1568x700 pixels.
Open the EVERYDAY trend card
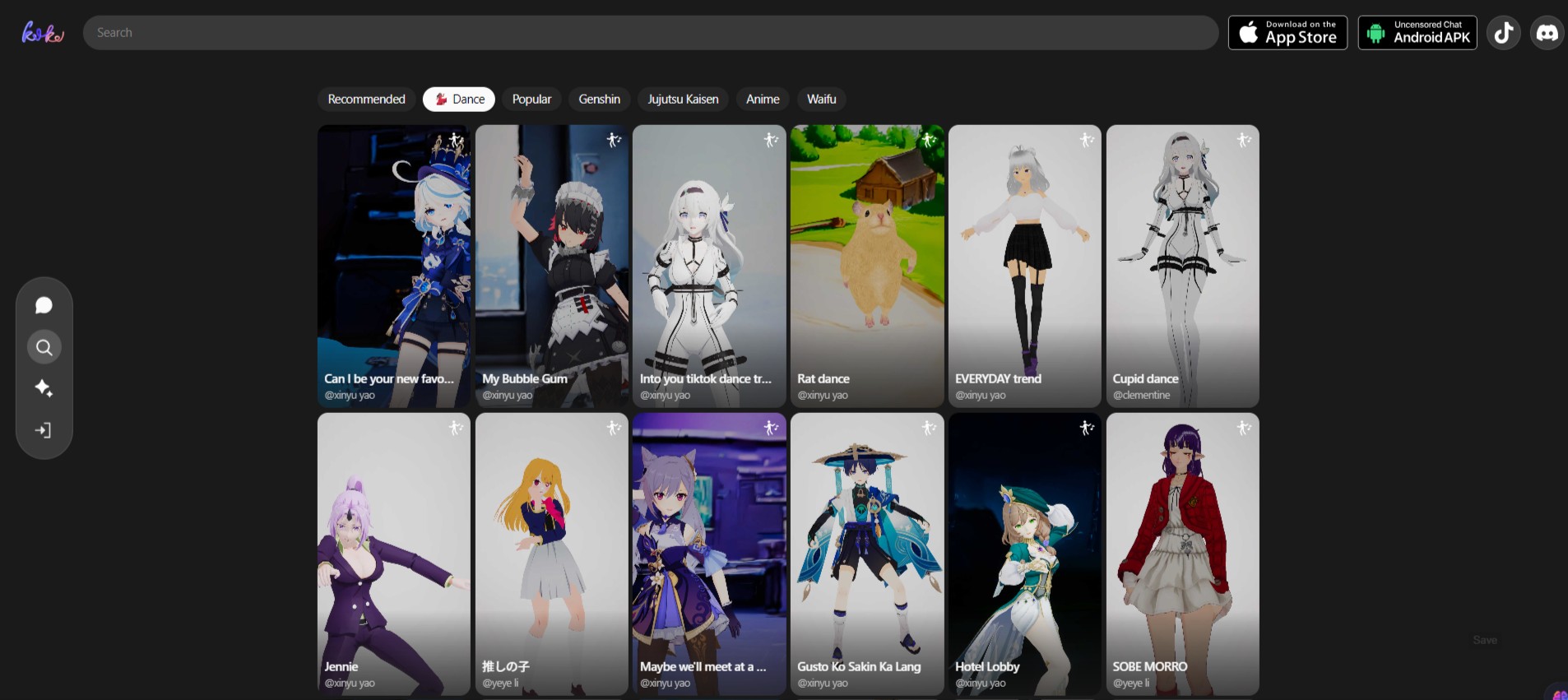(1025, 266)
